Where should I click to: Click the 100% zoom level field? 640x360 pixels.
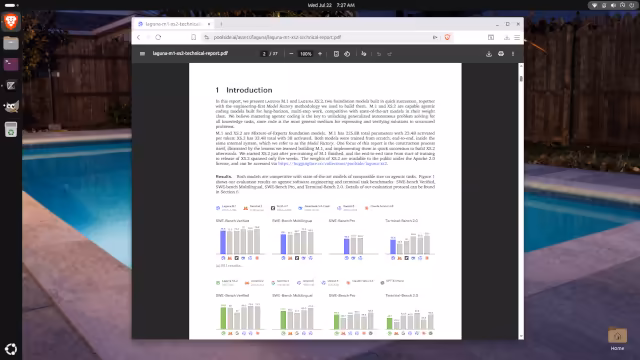[x=306, y=54]
